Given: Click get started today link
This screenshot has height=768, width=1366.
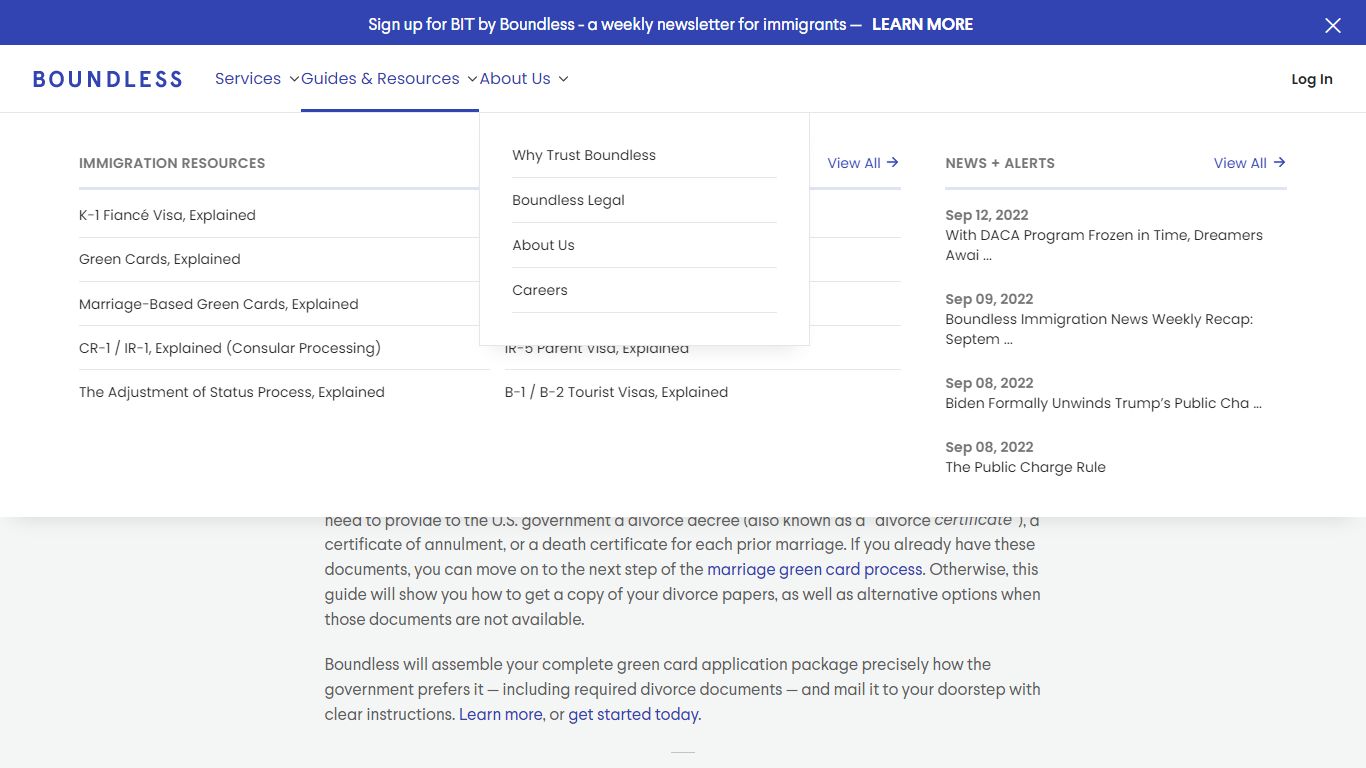Looking at the screenshot, I should (634, 714).
